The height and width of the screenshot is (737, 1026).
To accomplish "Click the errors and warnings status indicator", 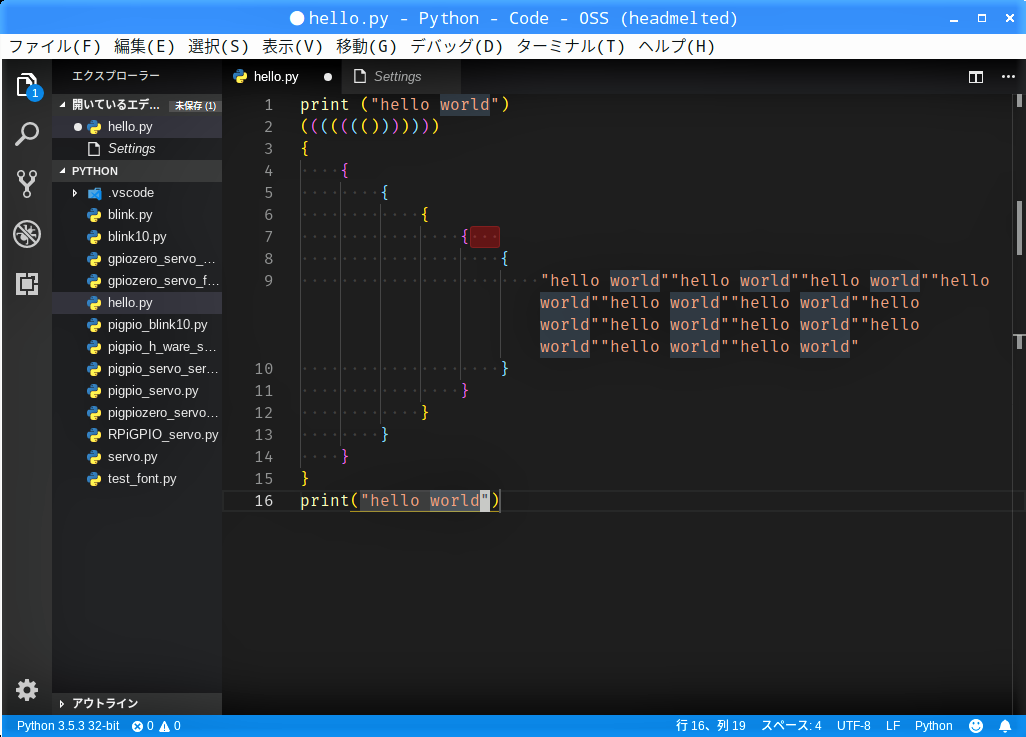I will point(156,726).
